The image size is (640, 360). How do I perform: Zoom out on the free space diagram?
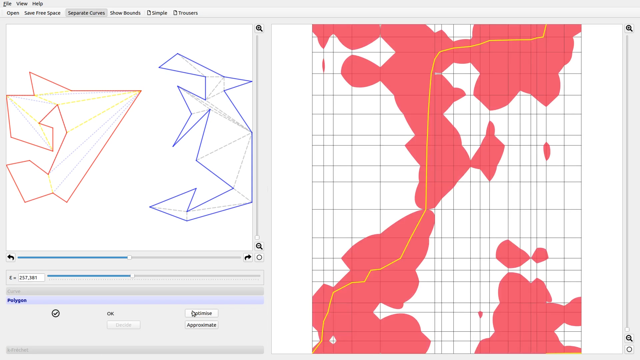click(629, 338)
